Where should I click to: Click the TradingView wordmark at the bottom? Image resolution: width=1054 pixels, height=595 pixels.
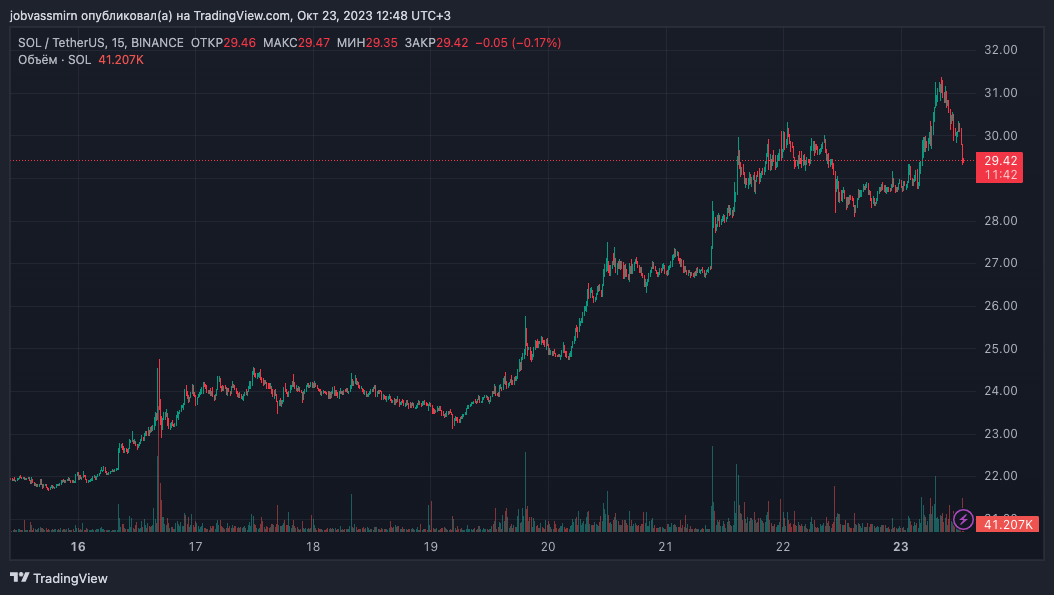pyautogui.click(x=71, y=578)
